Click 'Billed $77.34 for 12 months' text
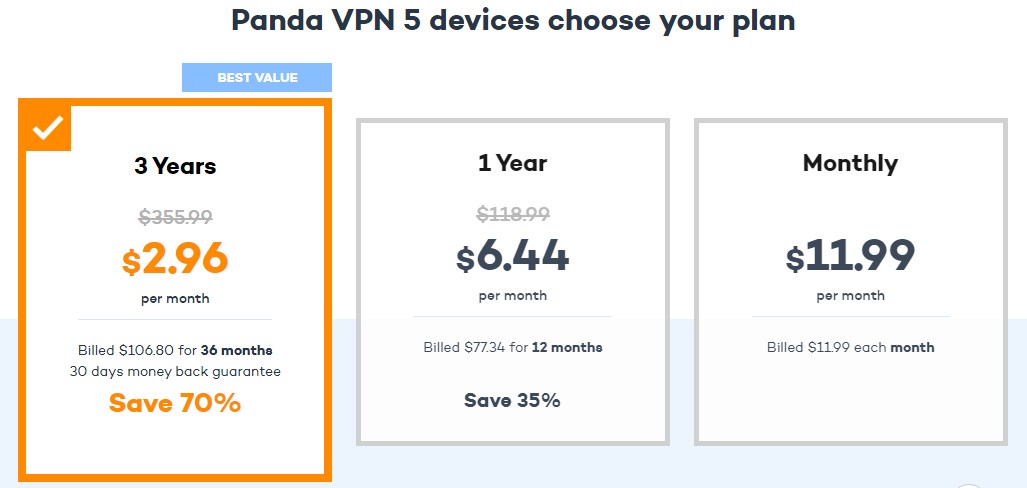Screen dimensions: 1027x488 (512, 347)
